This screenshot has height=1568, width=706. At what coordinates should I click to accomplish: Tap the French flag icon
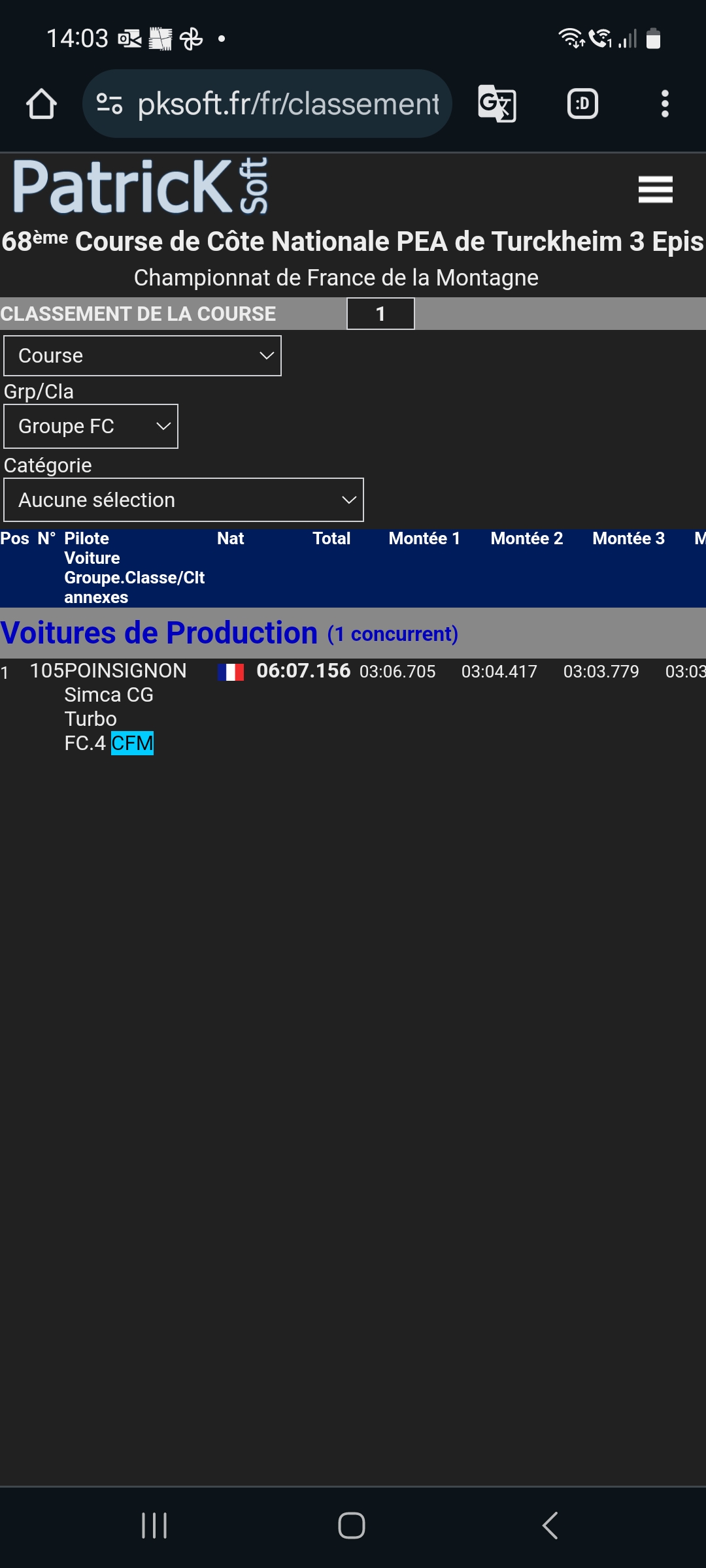pyautogui.click(x=231, y=672)
